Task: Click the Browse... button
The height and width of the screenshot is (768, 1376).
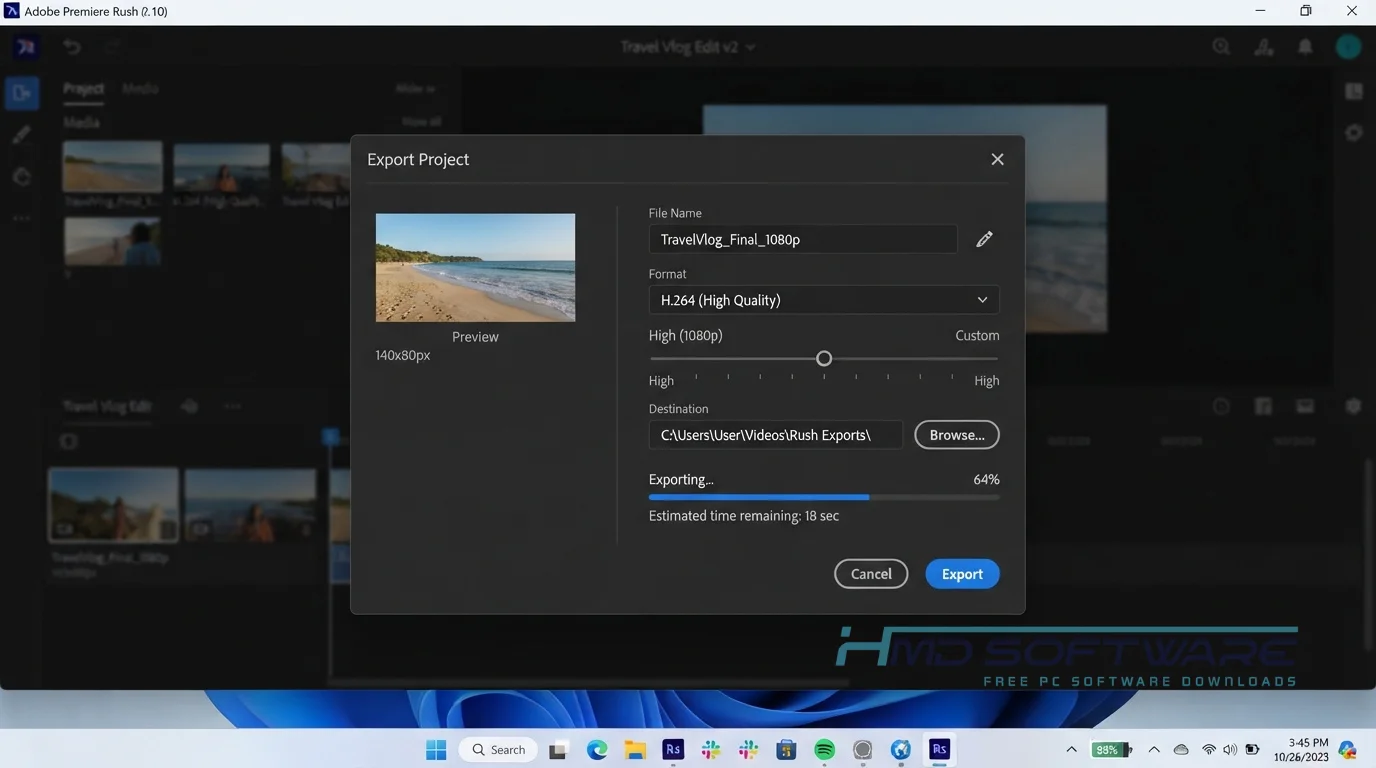Action: (957, 435)
